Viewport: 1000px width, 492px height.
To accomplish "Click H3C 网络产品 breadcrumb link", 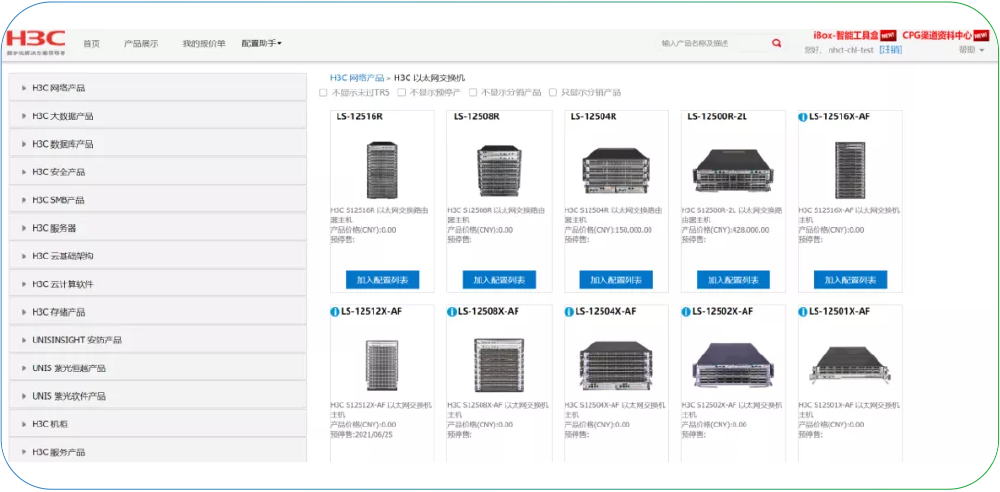I will pos(357,78).
